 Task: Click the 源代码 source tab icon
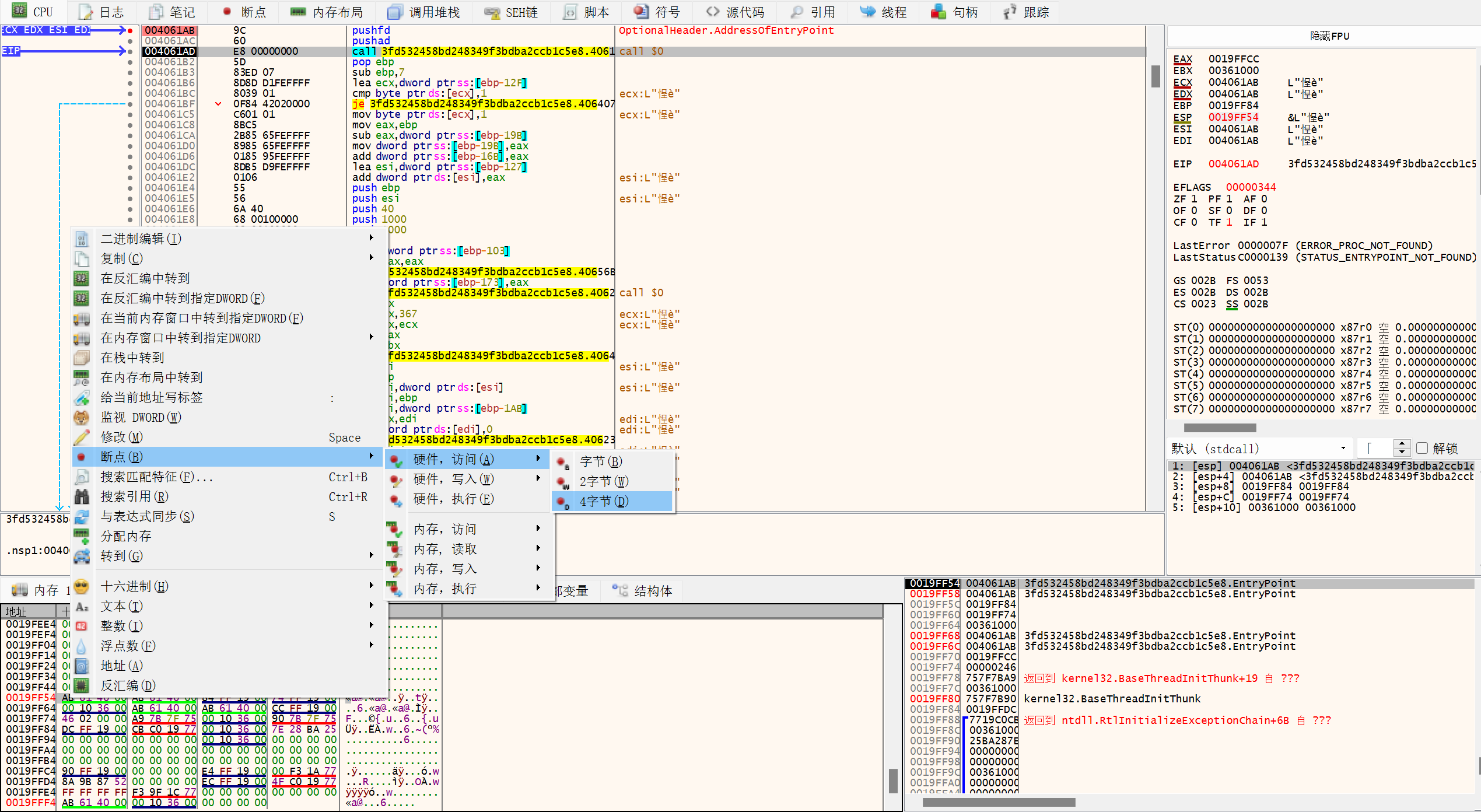(x=712, y=12)
